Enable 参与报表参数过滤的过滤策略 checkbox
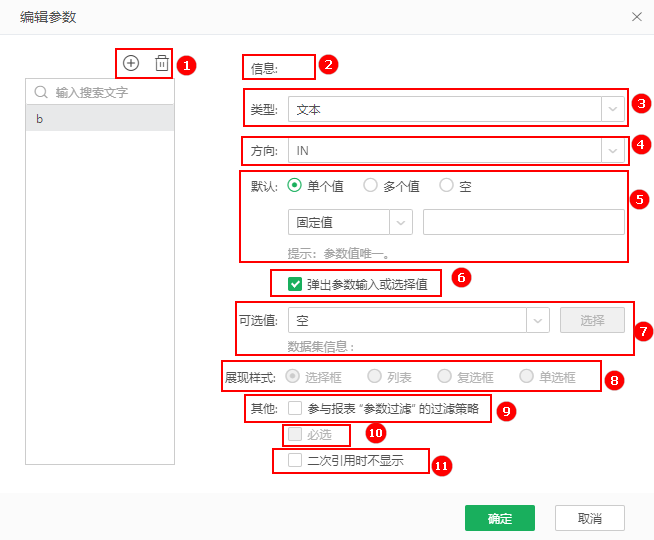The image size is (654, 540). [x=295, y=408]
